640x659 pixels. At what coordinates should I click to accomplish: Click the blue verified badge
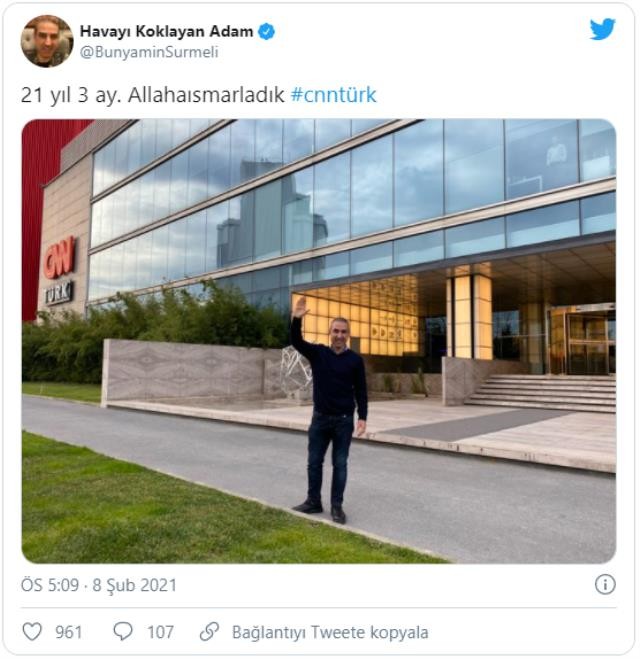coord(266,32)
